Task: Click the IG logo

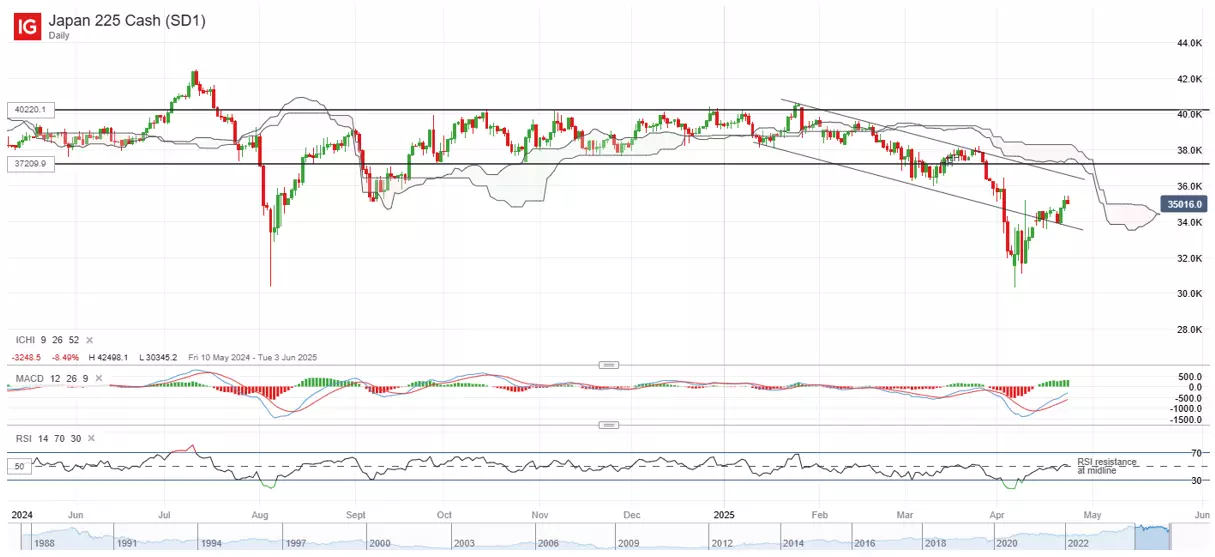Action: point(27,26)
